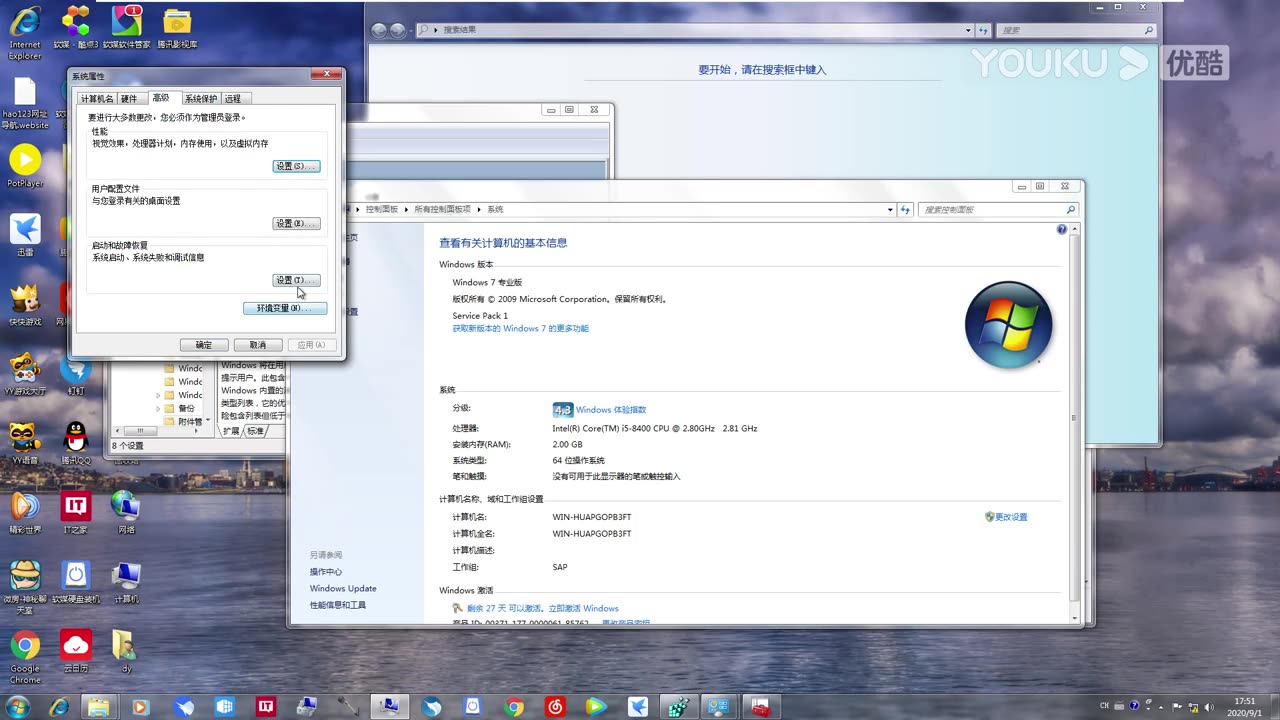Viewport: 1280px width, 720px height.
Task: Select 标准 tab in services window
Action: (255, 431)
